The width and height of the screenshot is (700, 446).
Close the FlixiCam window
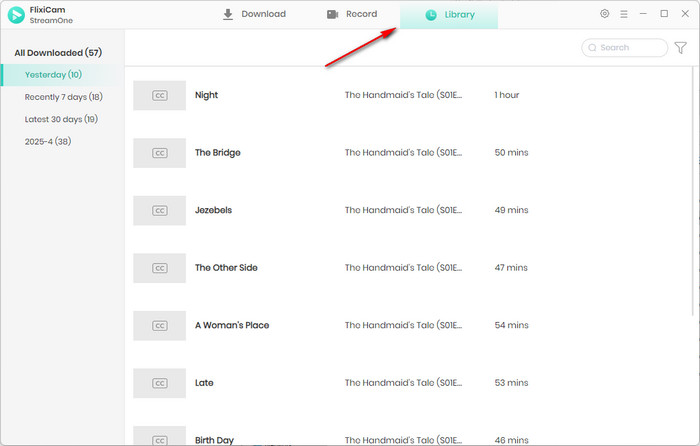[x=685, y=14]
